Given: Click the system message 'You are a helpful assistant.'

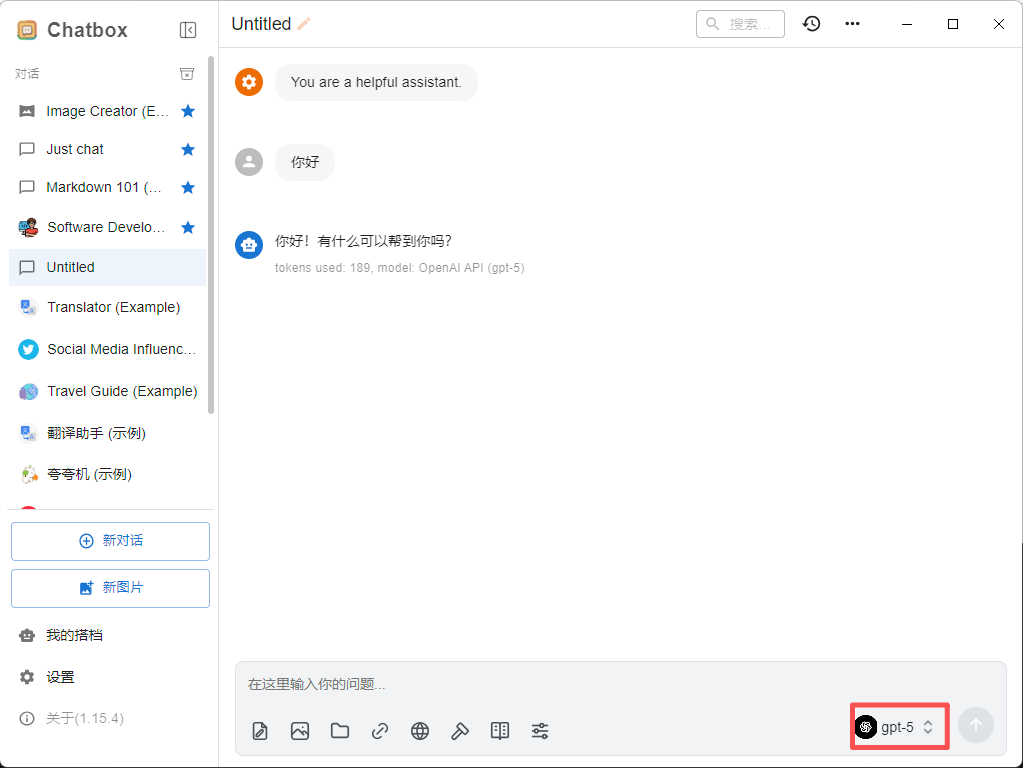Looking at the screenshot, I should point(376,82).
